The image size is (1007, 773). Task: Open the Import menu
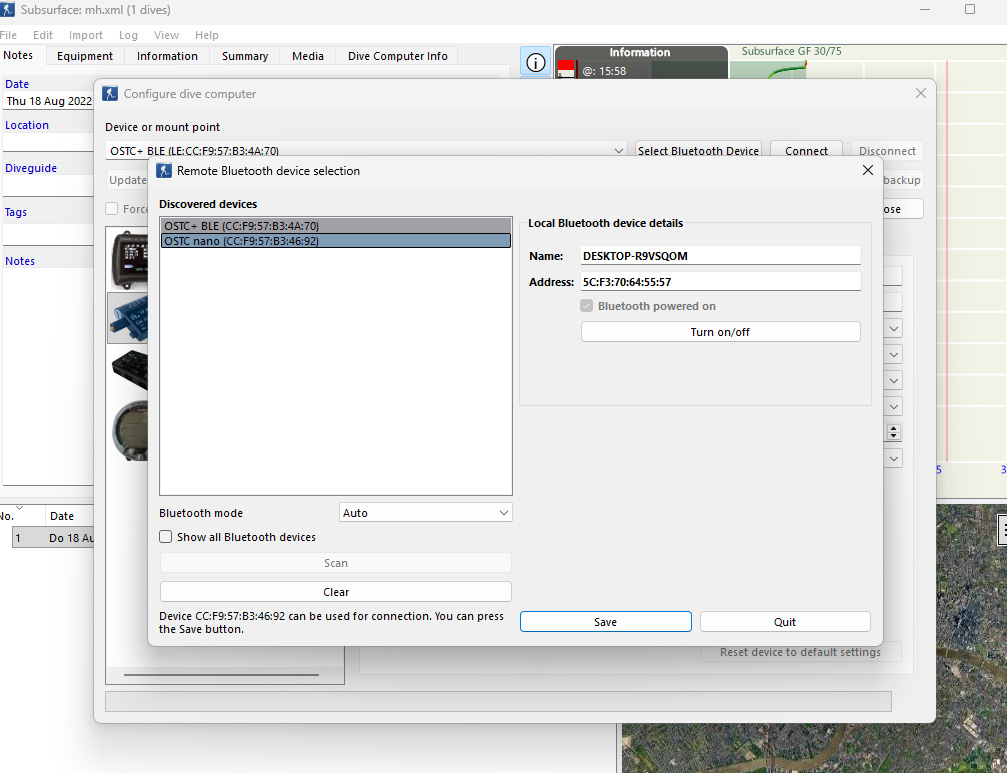coord(85,35)
